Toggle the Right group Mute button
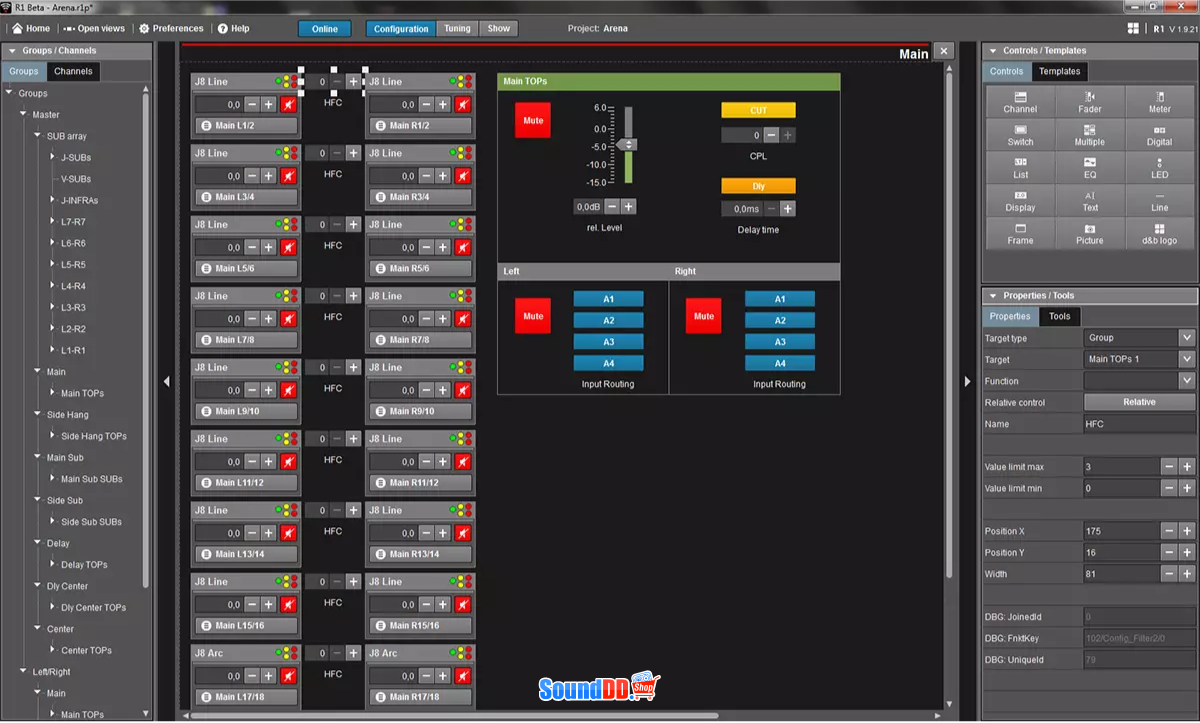This screenshot has height=723, width=1200. click(x=704, y=316)
